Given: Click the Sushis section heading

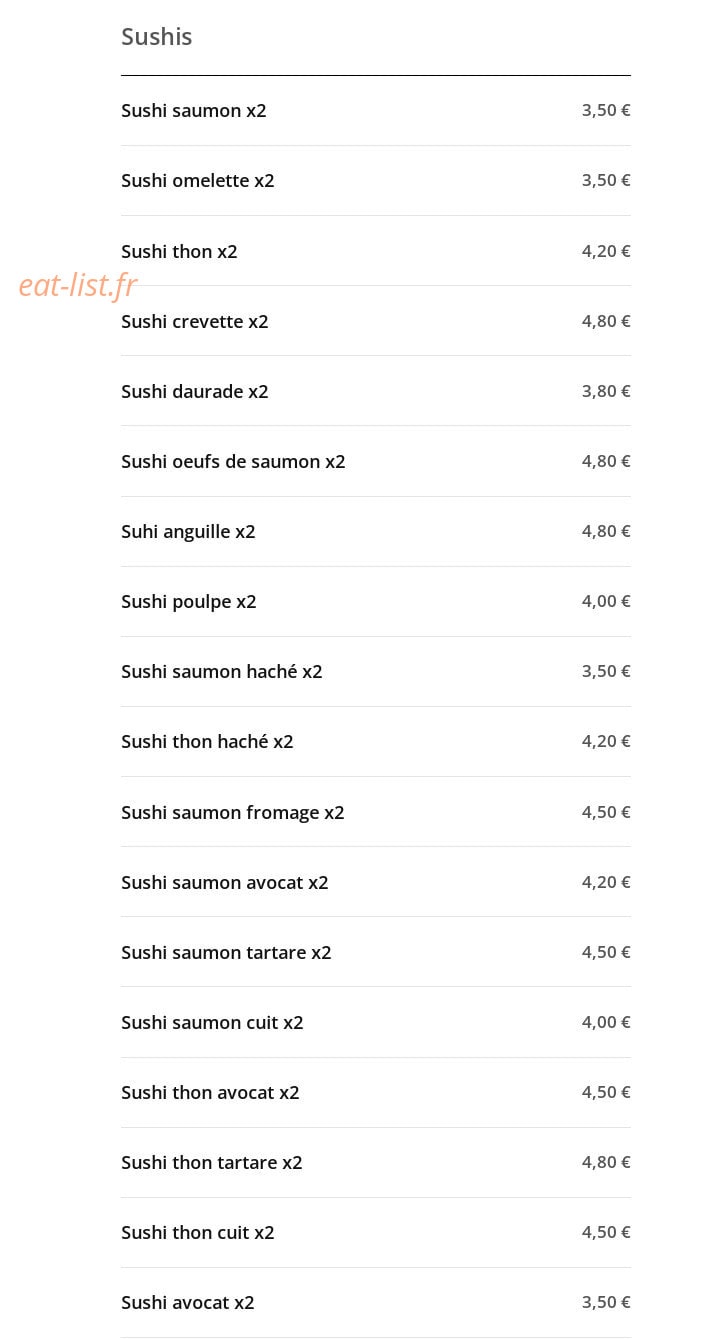Looking at the screenshot, I should [x=157, y=37].
